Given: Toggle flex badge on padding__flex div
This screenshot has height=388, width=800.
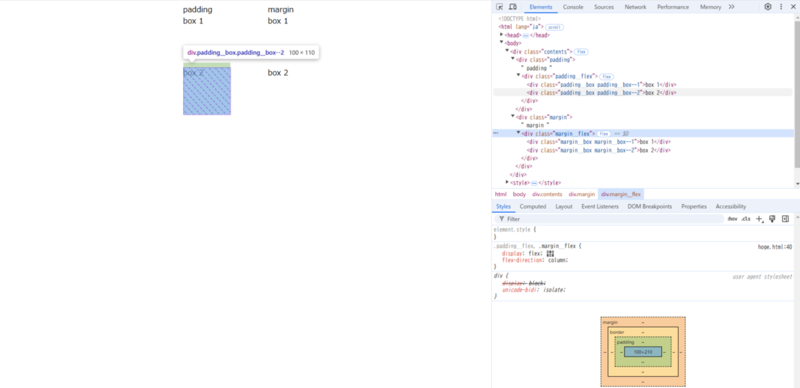Looking at the screenshot, I should pyautogui.click(x=607, y=76).
